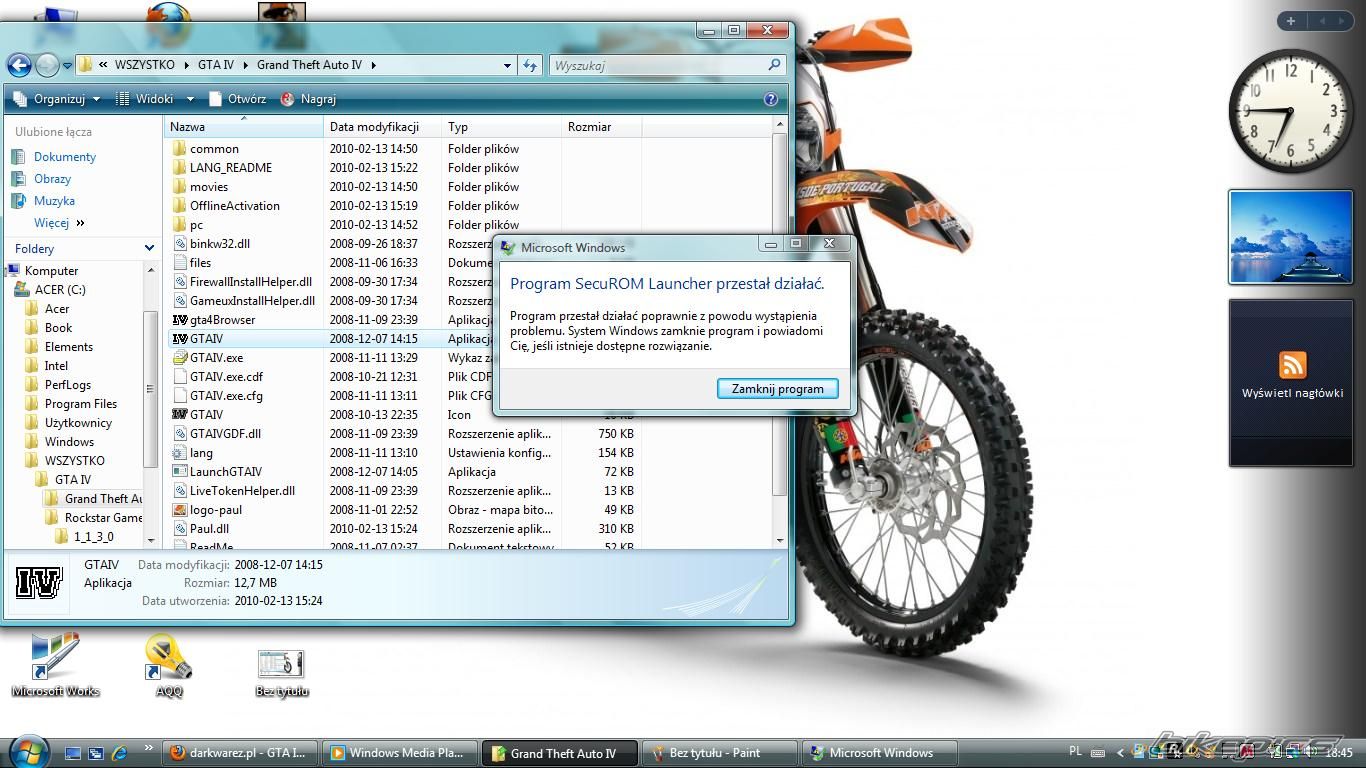Sort by the Typ column header
Screen dimensions: 1366x768
pos(502,127)
